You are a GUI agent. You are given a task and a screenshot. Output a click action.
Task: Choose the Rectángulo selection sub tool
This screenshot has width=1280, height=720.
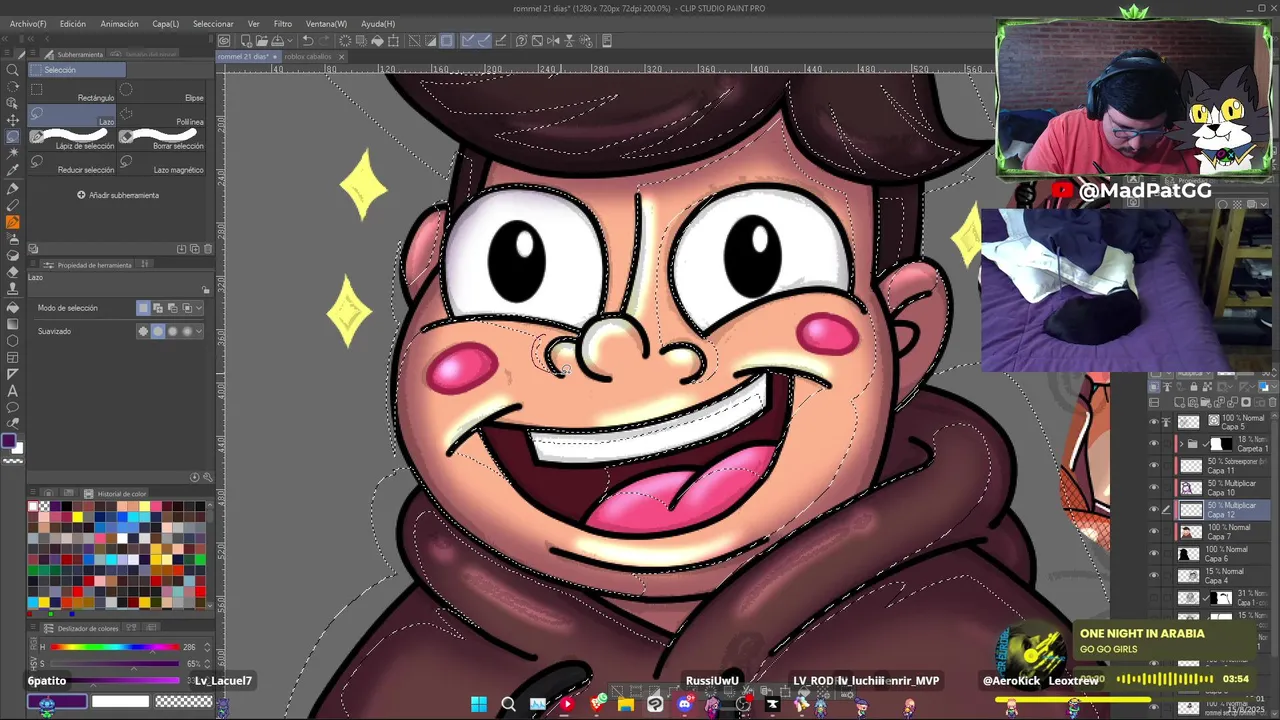[72, 92]
